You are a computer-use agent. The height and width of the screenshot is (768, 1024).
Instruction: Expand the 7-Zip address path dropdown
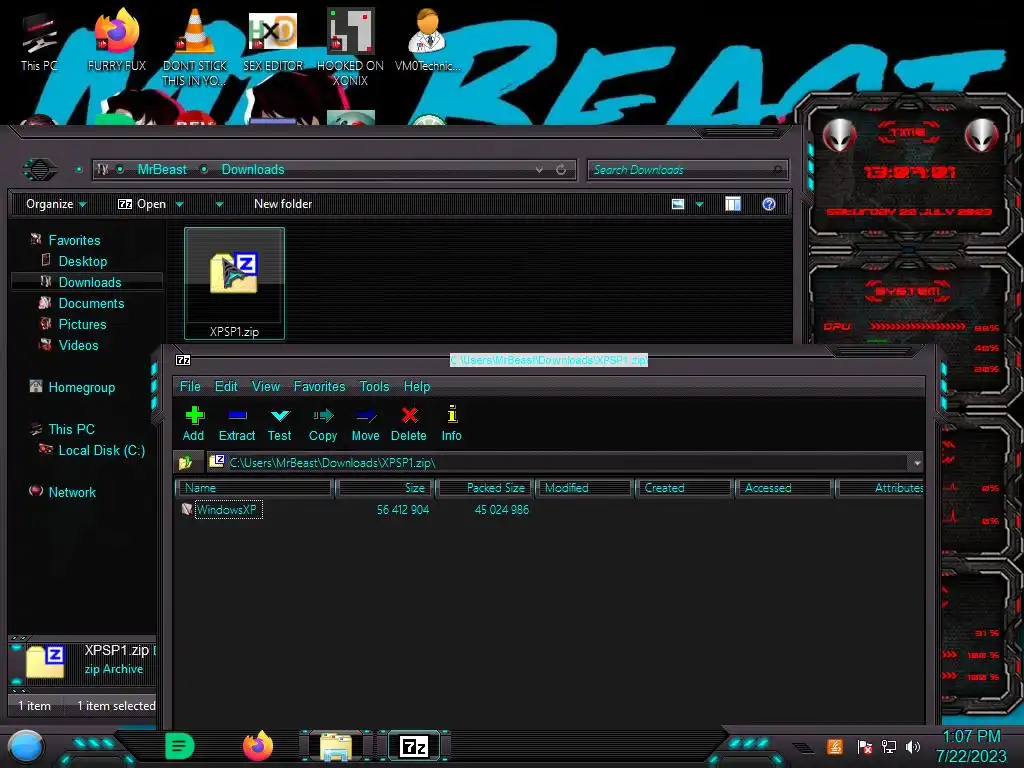pos(917,463)
